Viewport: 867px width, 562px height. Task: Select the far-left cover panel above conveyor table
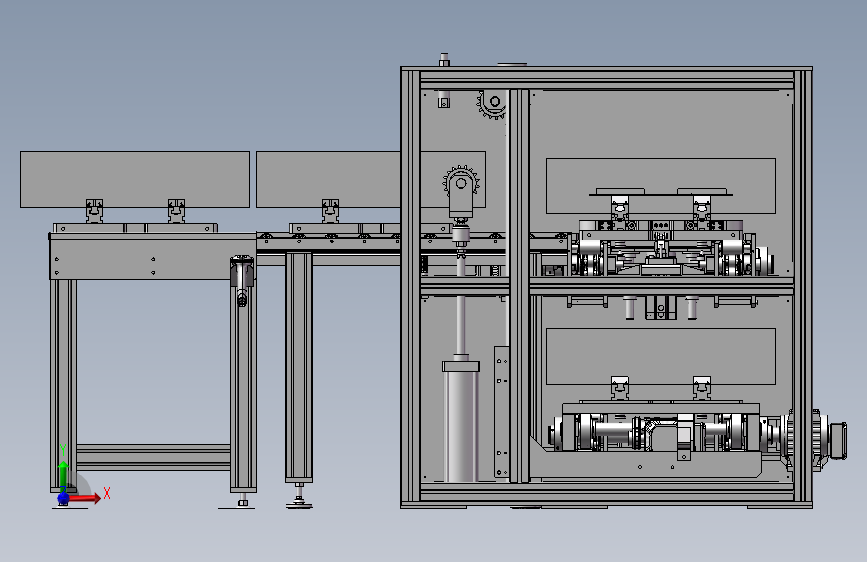(x=135, y=179)
